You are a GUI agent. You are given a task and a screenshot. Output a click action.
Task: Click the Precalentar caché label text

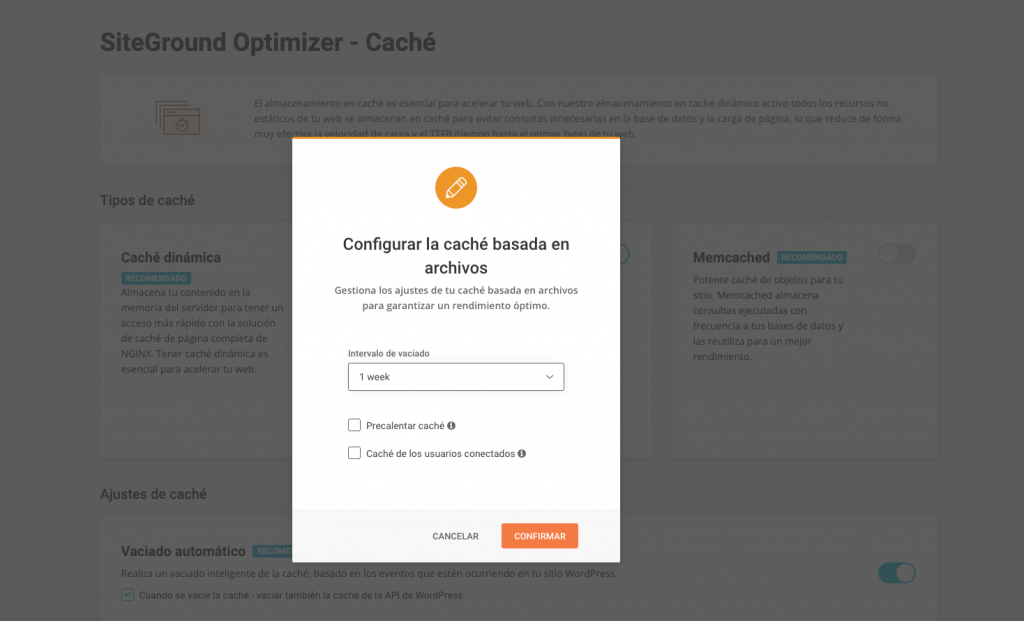(405, 426)
